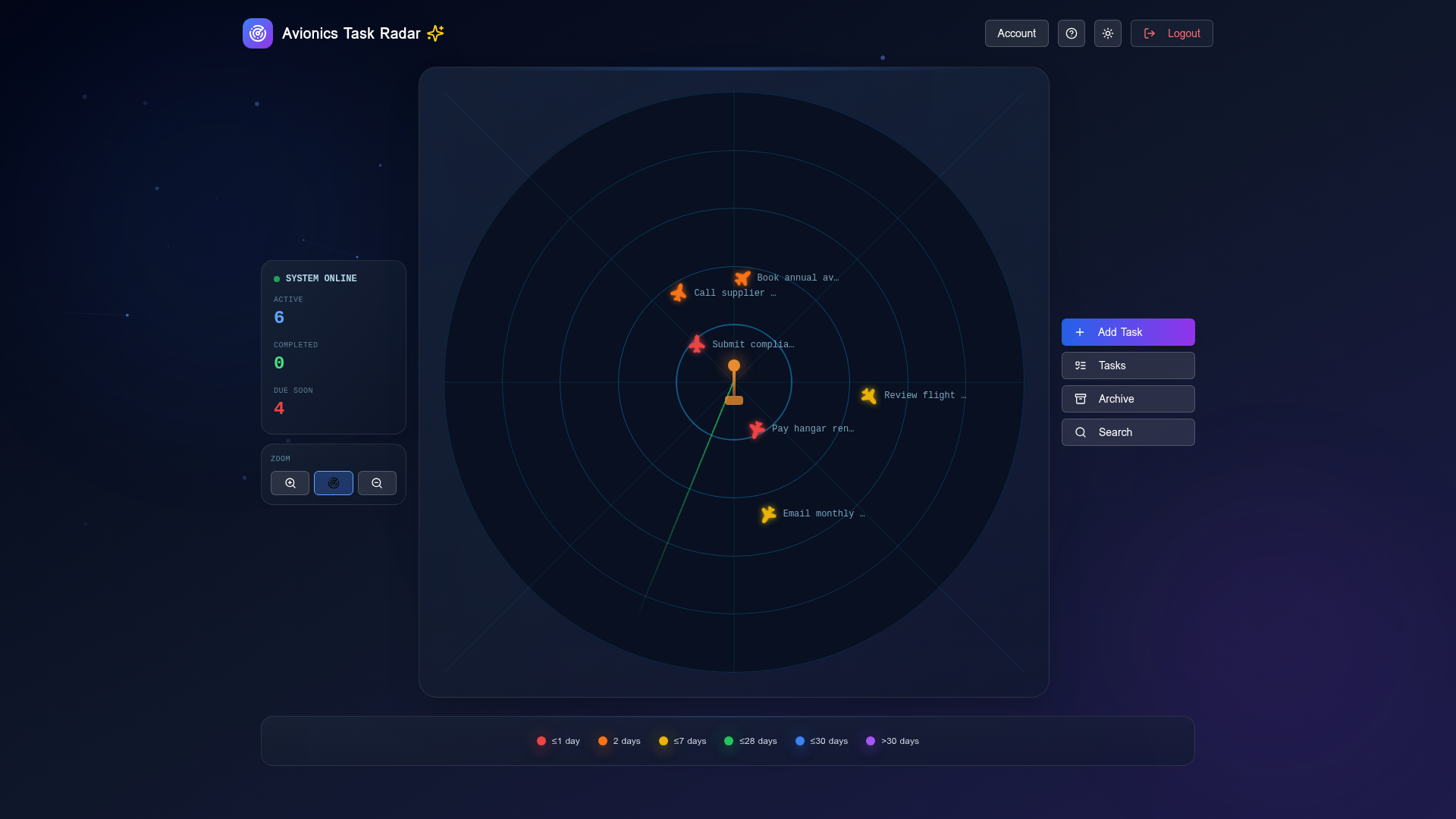The image size is (1456, 819).
Task: Click the yellow ≤7 days legend dot
Action: click(x=664, y=741)
